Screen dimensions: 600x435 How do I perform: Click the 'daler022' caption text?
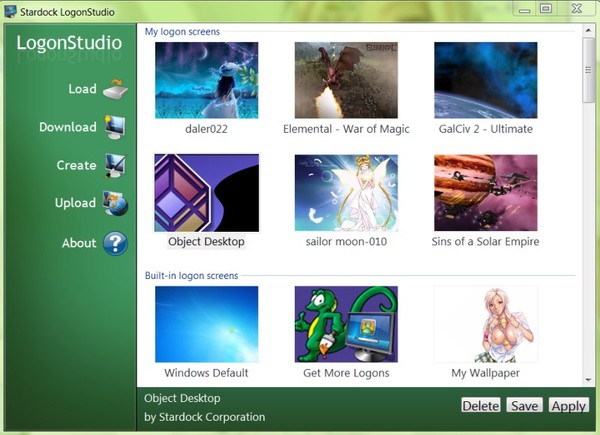point(207,129)
